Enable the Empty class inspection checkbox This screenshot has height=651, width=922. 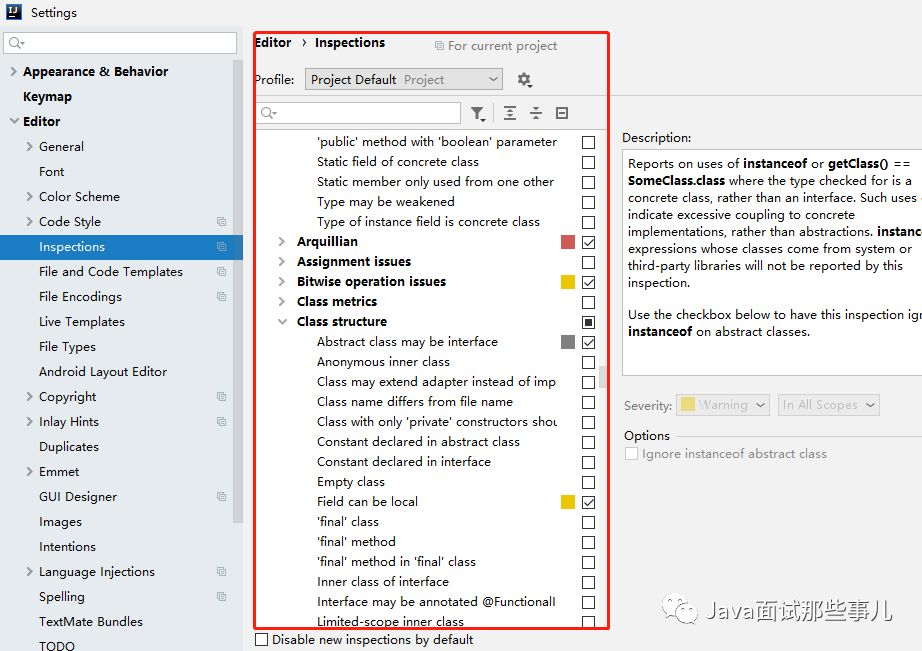[x=588, y=482]
